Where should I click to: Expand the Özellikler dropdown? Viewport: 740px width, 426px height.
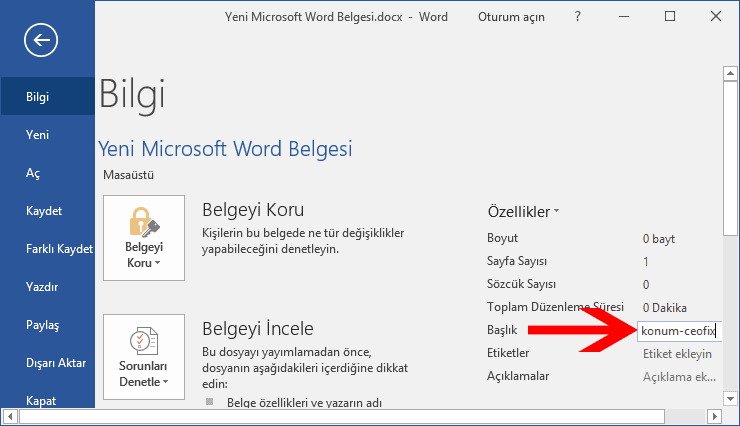tap(523, 212)
